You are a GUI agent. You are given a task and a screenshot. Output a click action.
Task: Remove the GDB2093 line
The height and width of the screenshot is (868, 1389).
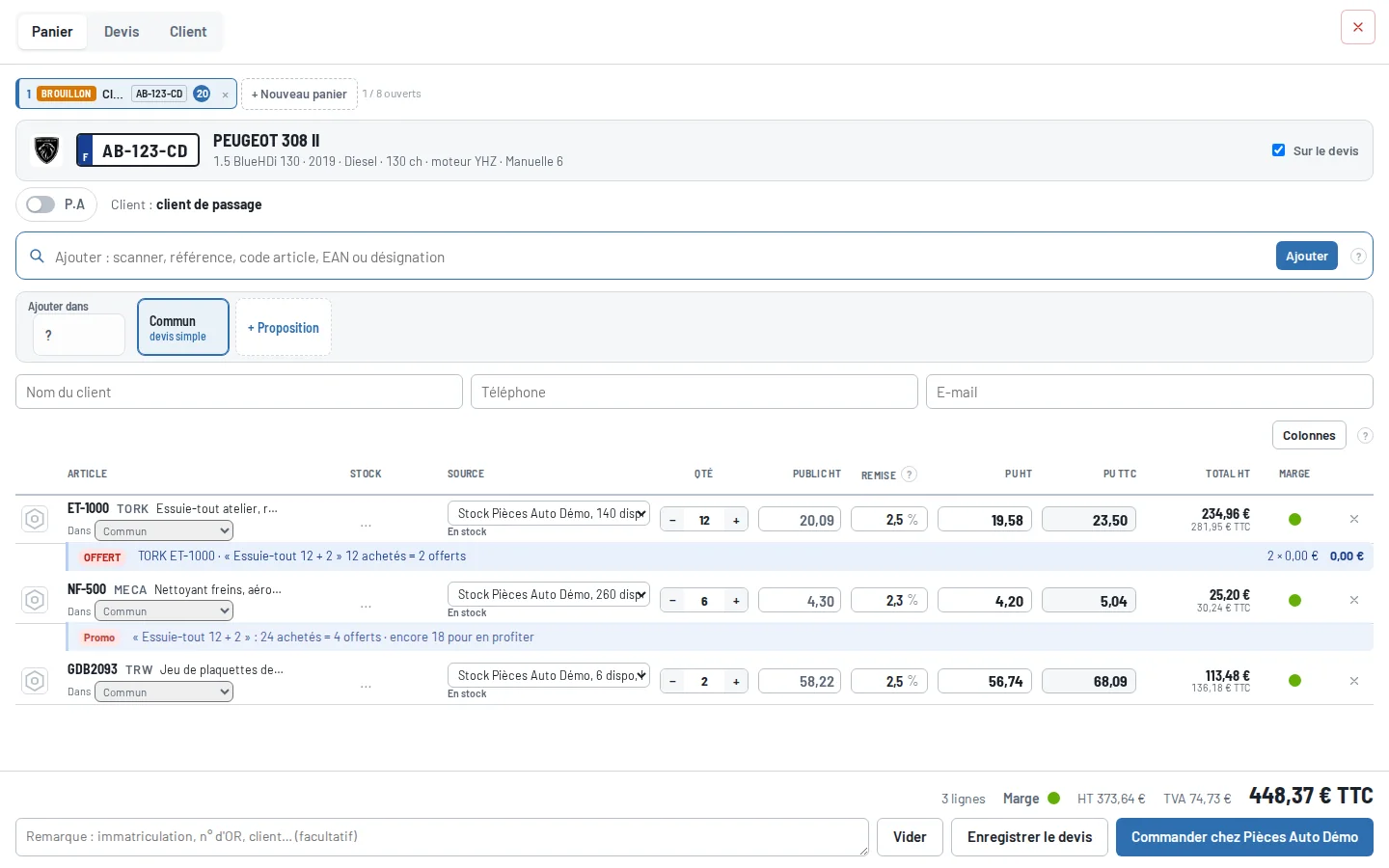pyautogui.click(x=1354, y=681)
